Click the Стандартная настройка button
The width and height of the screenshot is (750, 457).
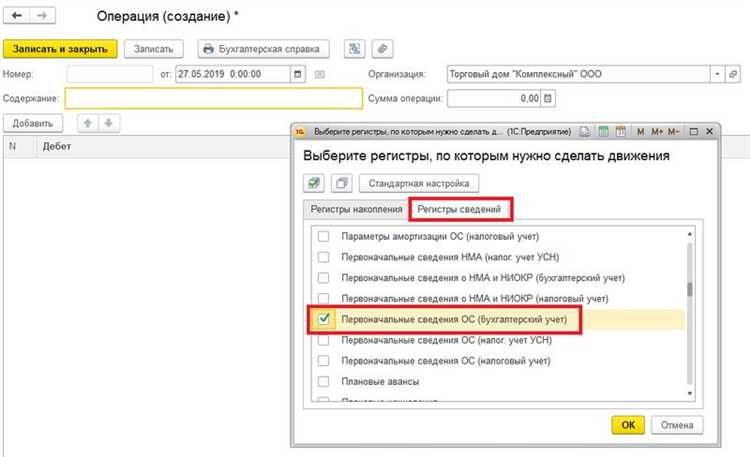[419, 183]
